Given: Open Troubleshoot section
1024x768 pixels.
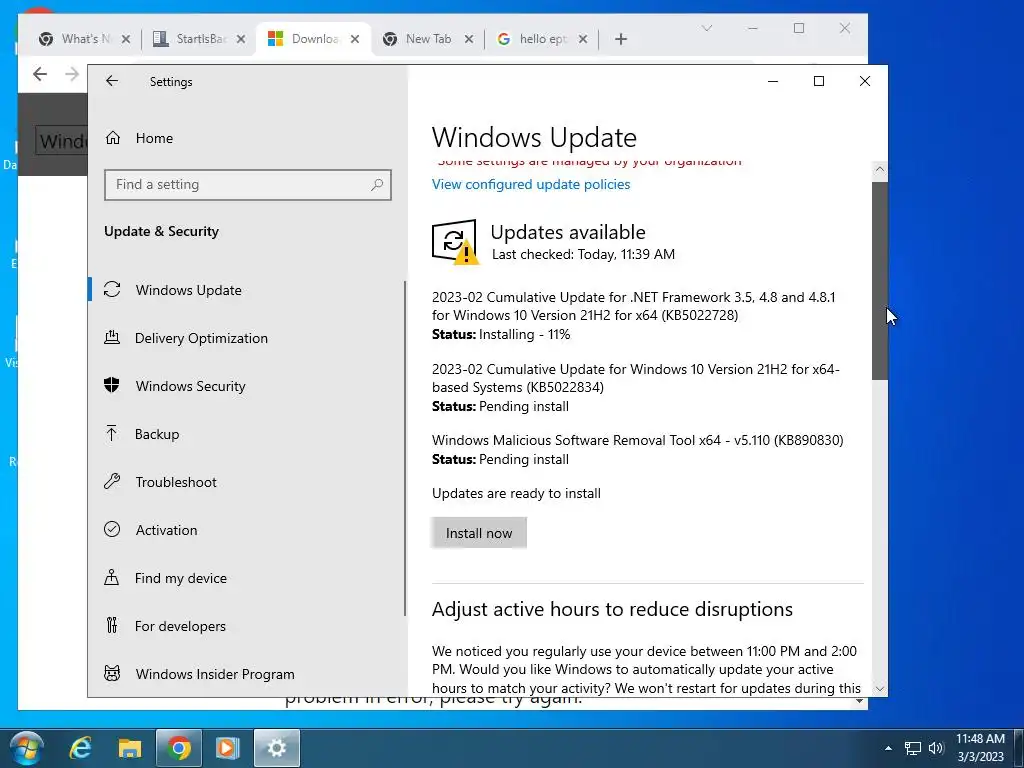Looking at the screenshot, I should click(x=176, y=482).
